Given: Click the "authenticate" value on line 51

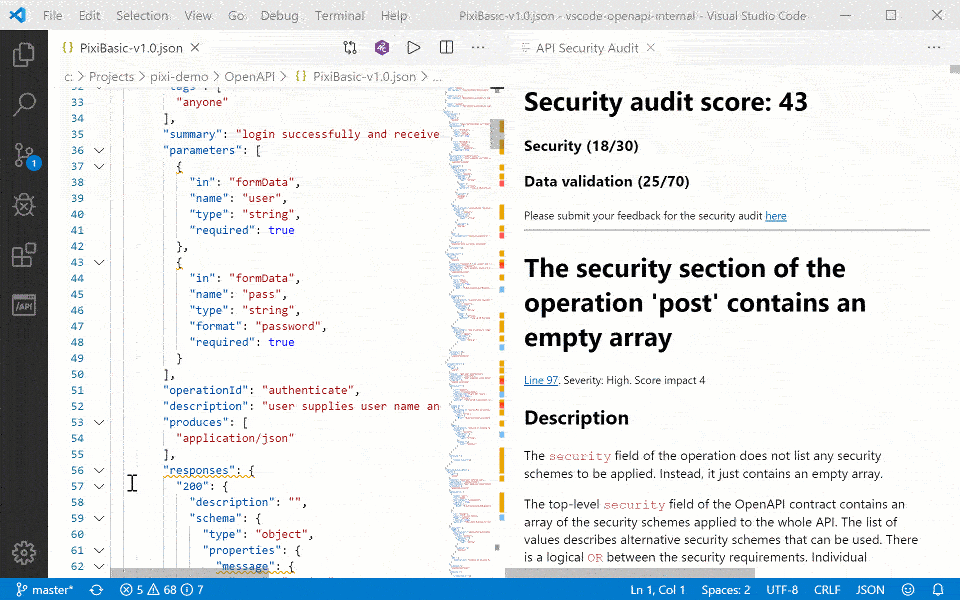Looking at the screenshot, I should pos(308,390).
